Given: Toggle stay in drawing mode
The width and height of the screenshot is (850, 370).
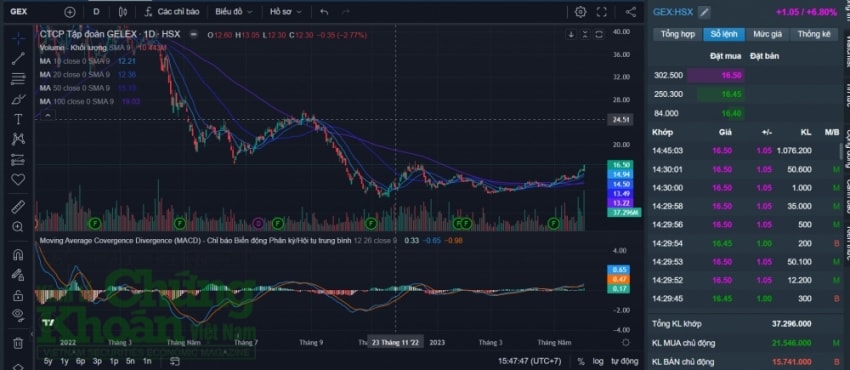Looking at the screenshot, I should (18, 275).
